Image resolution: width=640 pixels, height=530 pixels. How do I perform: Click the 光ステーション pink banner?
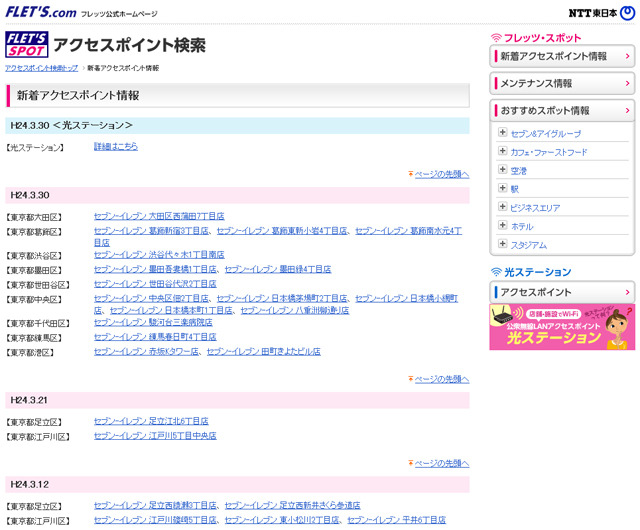(562, 327)
